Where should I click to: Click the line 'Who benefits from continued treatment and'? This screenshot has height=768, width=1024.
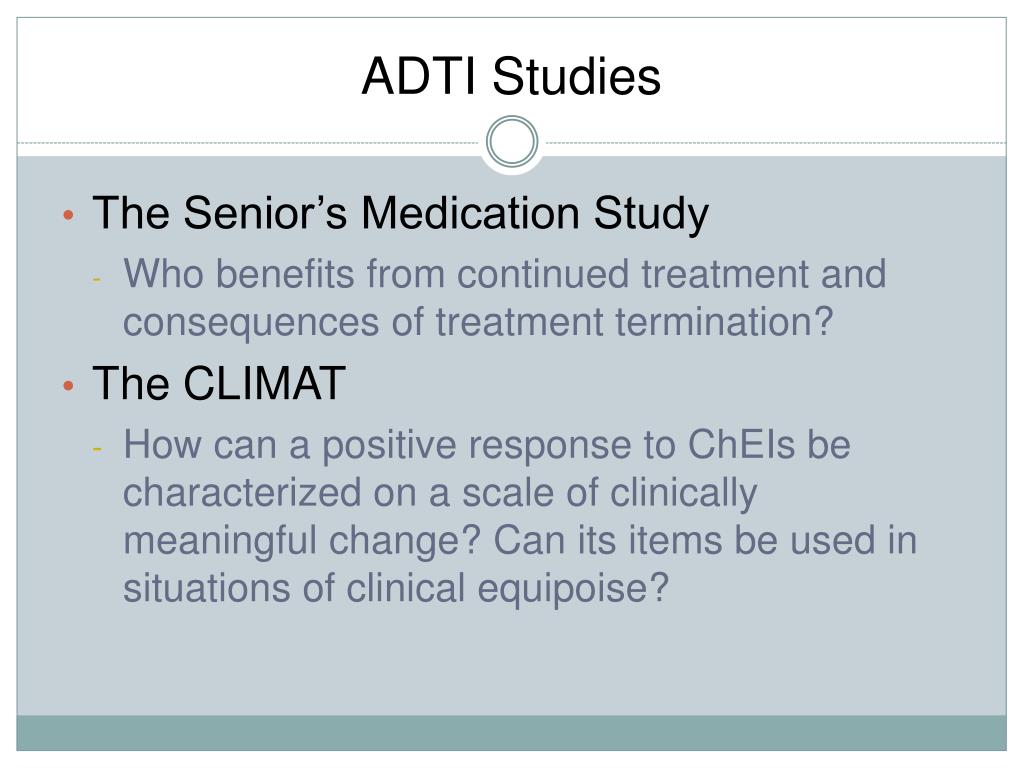pos(505,274)
